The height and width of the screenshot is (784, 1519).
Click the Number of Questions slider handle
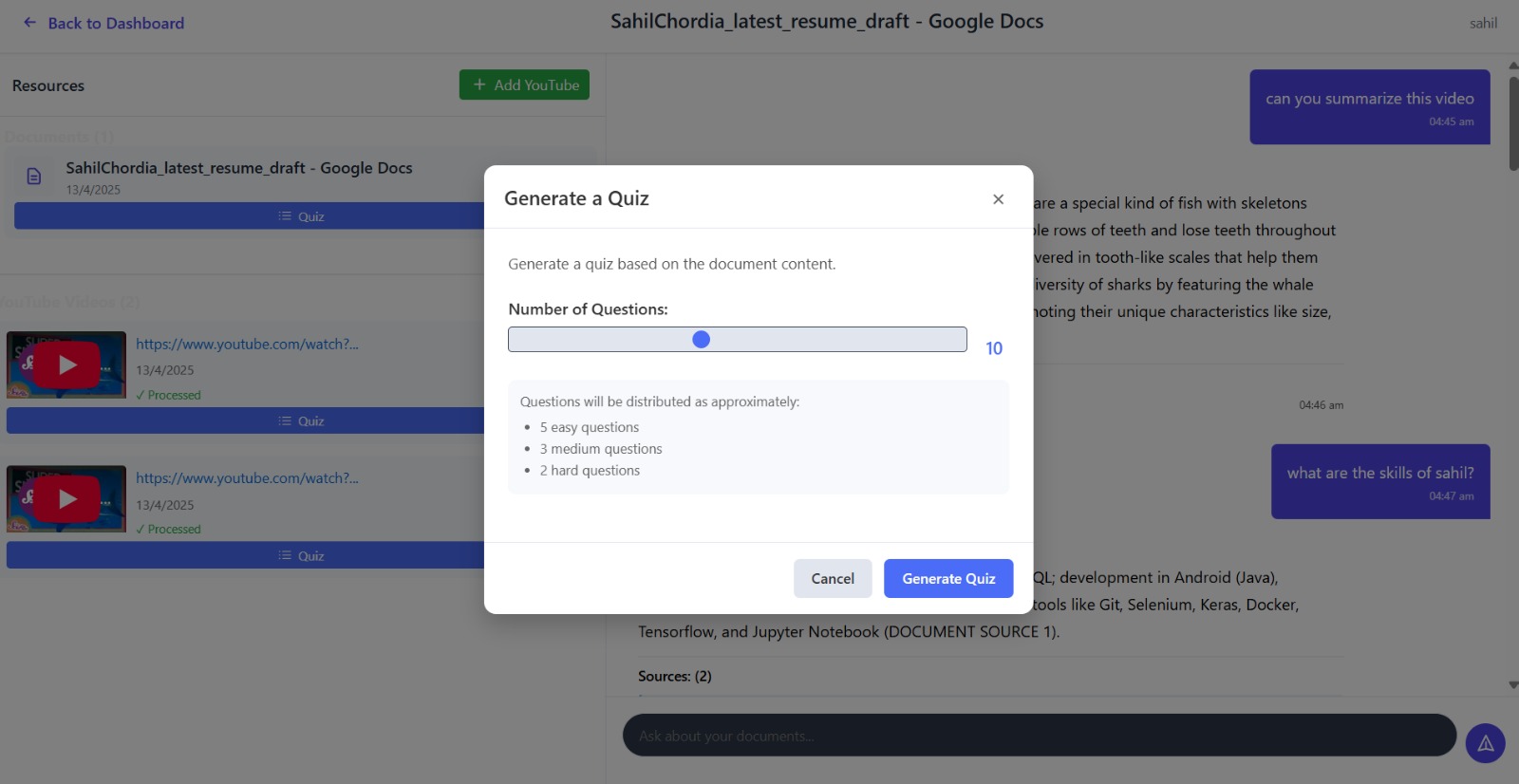(x=702, y=340)
